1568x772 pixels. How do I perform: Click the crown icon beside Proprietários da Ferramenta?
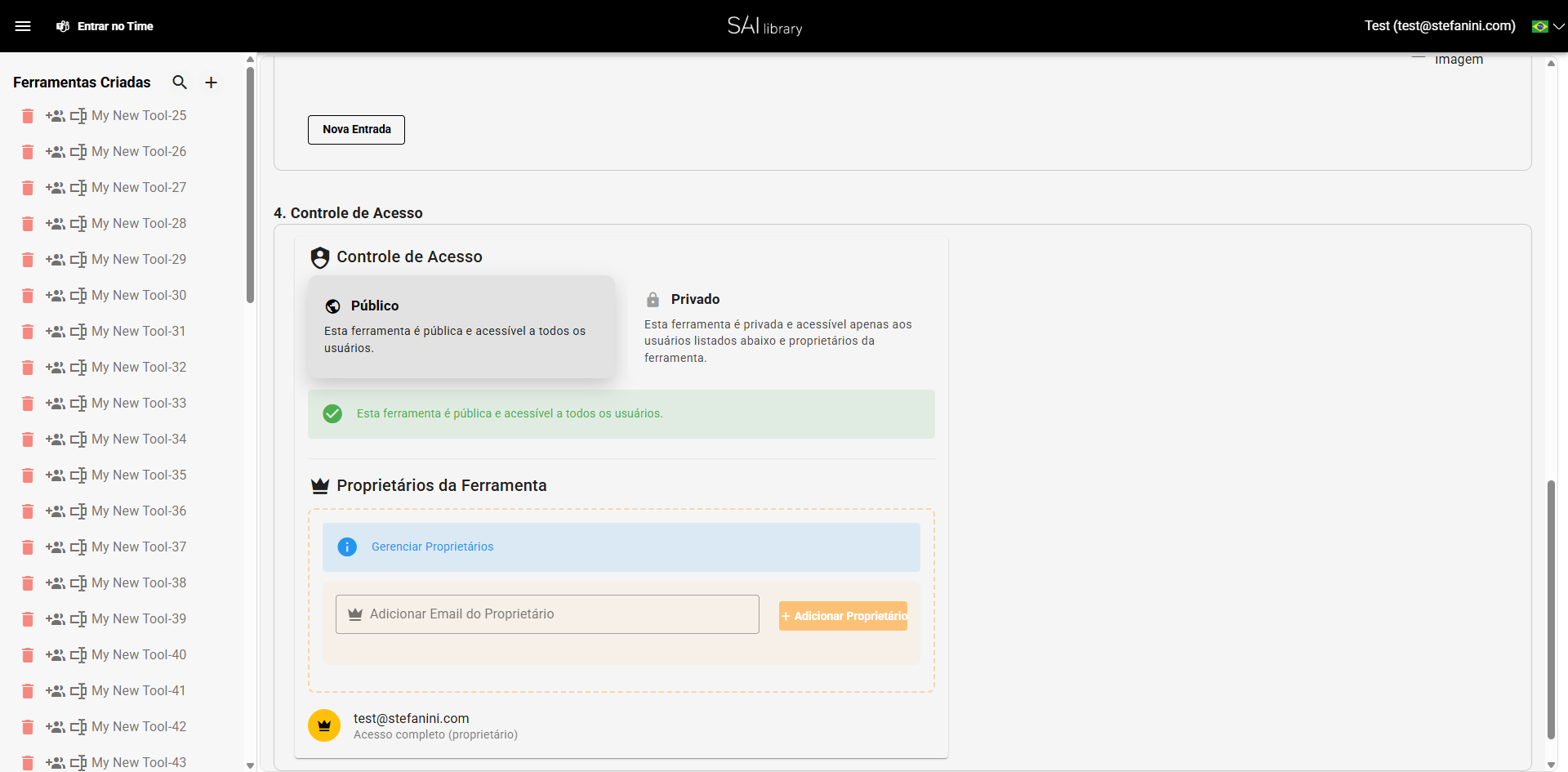(320, 485)
